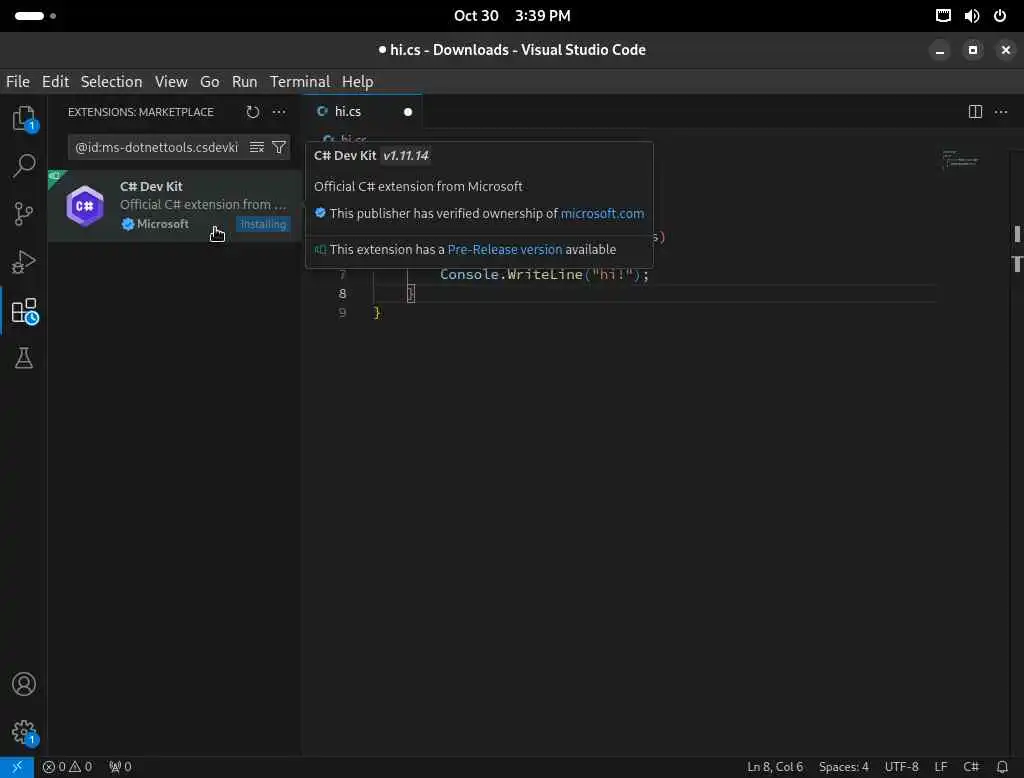Screen dimensions: 1024x778
Task: Open the Edit menu
Action: (x=55, y=82)
